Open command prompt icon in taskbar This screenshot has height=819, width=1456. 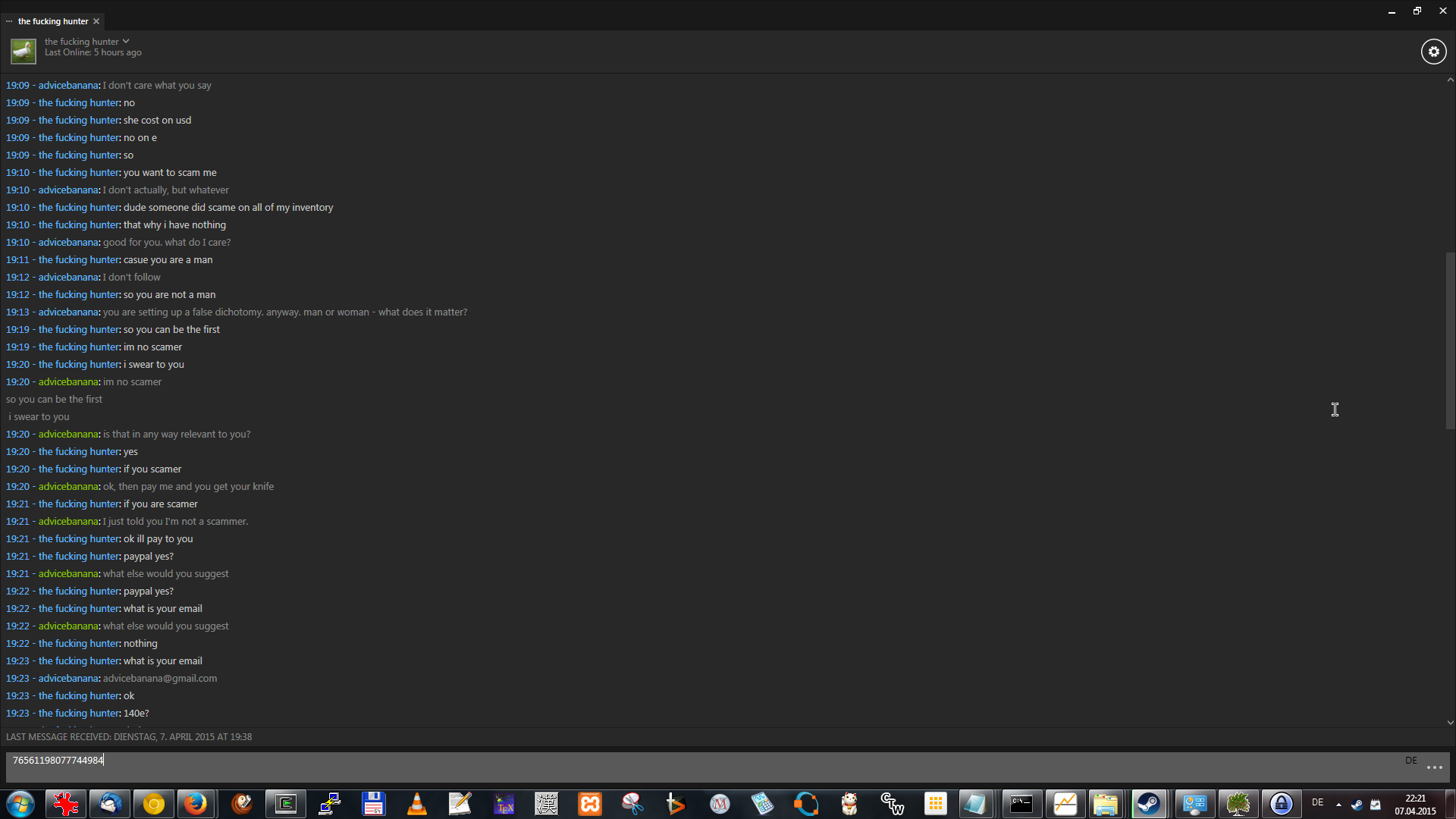pos(1021,804)
